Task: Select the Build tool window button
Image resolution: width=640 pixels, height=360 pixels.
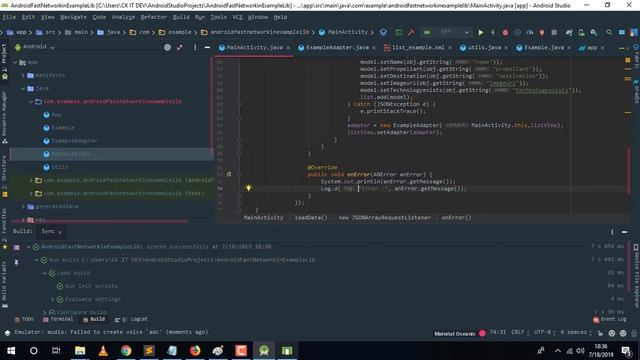Action: [x=94, y=319]
